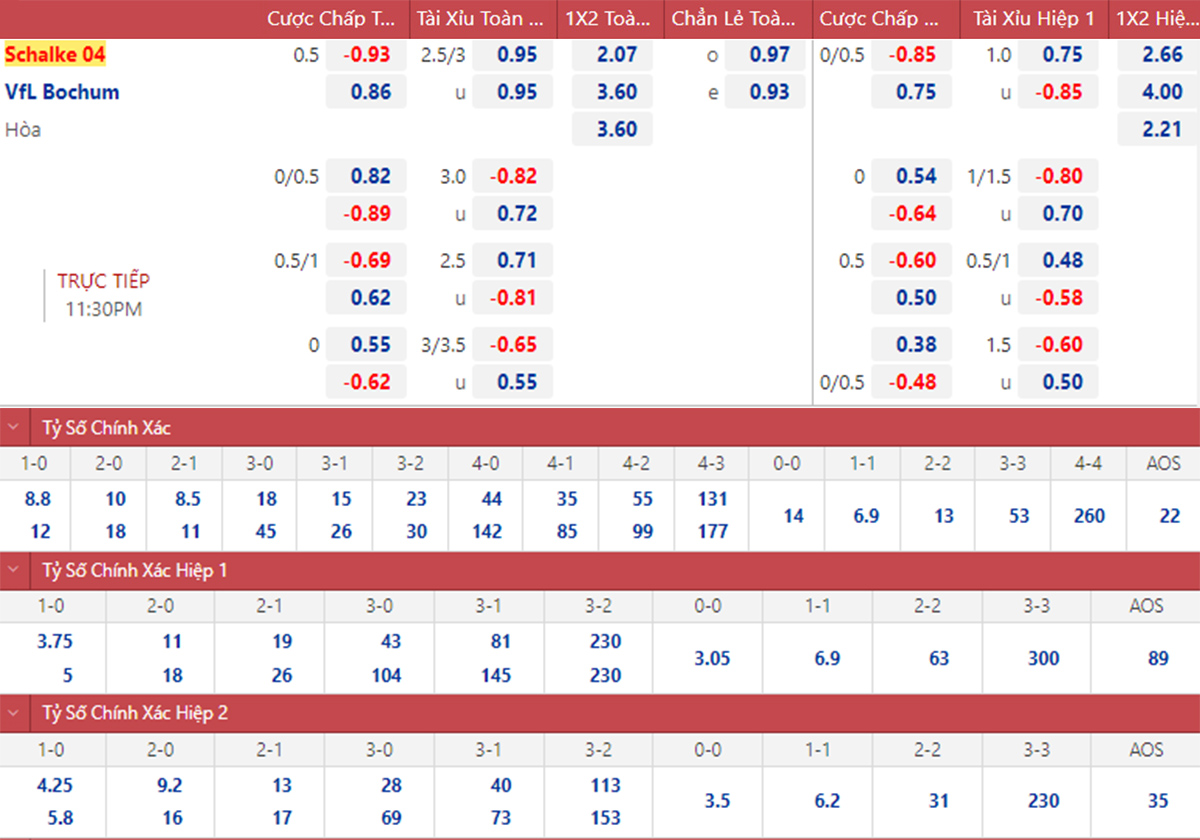Screen dimensions: 1200x840
Task: Bet on full-time 4-4 score at 260
Action: tap(1088, 516)
